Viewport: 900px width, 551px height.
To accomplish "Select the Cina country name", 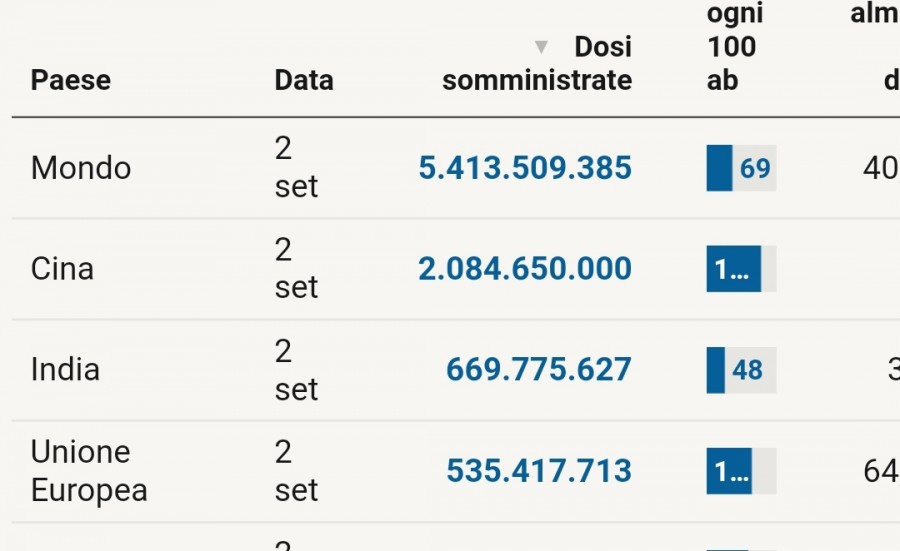I will click(62, 269).
